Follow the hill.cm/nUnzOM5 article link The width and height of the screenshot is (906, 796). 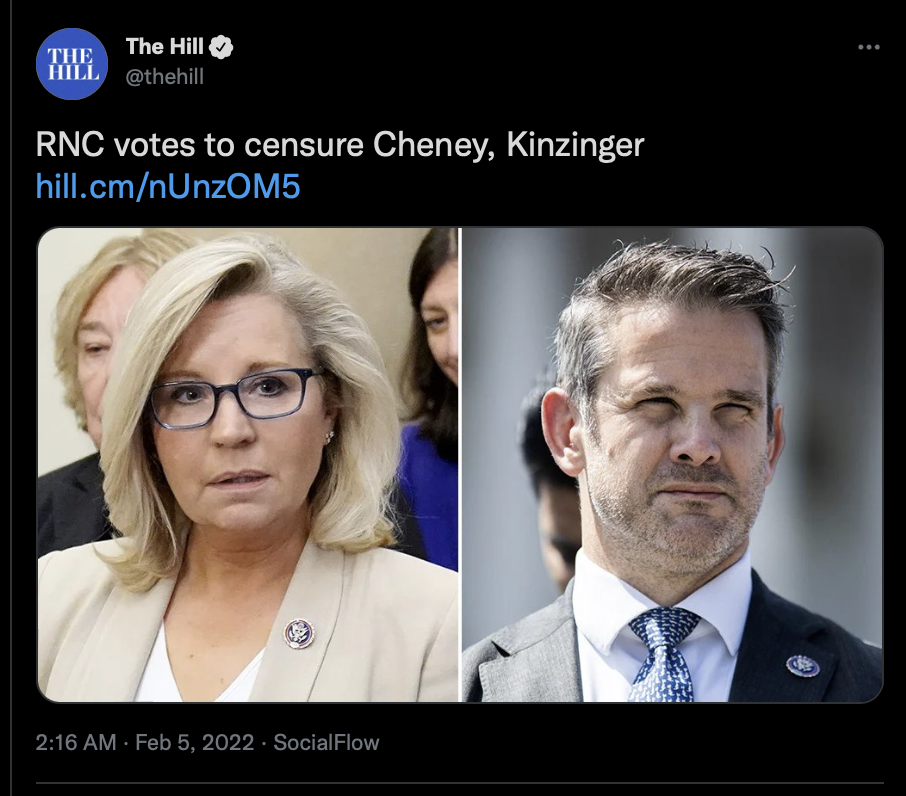click(x=168, y=187)
